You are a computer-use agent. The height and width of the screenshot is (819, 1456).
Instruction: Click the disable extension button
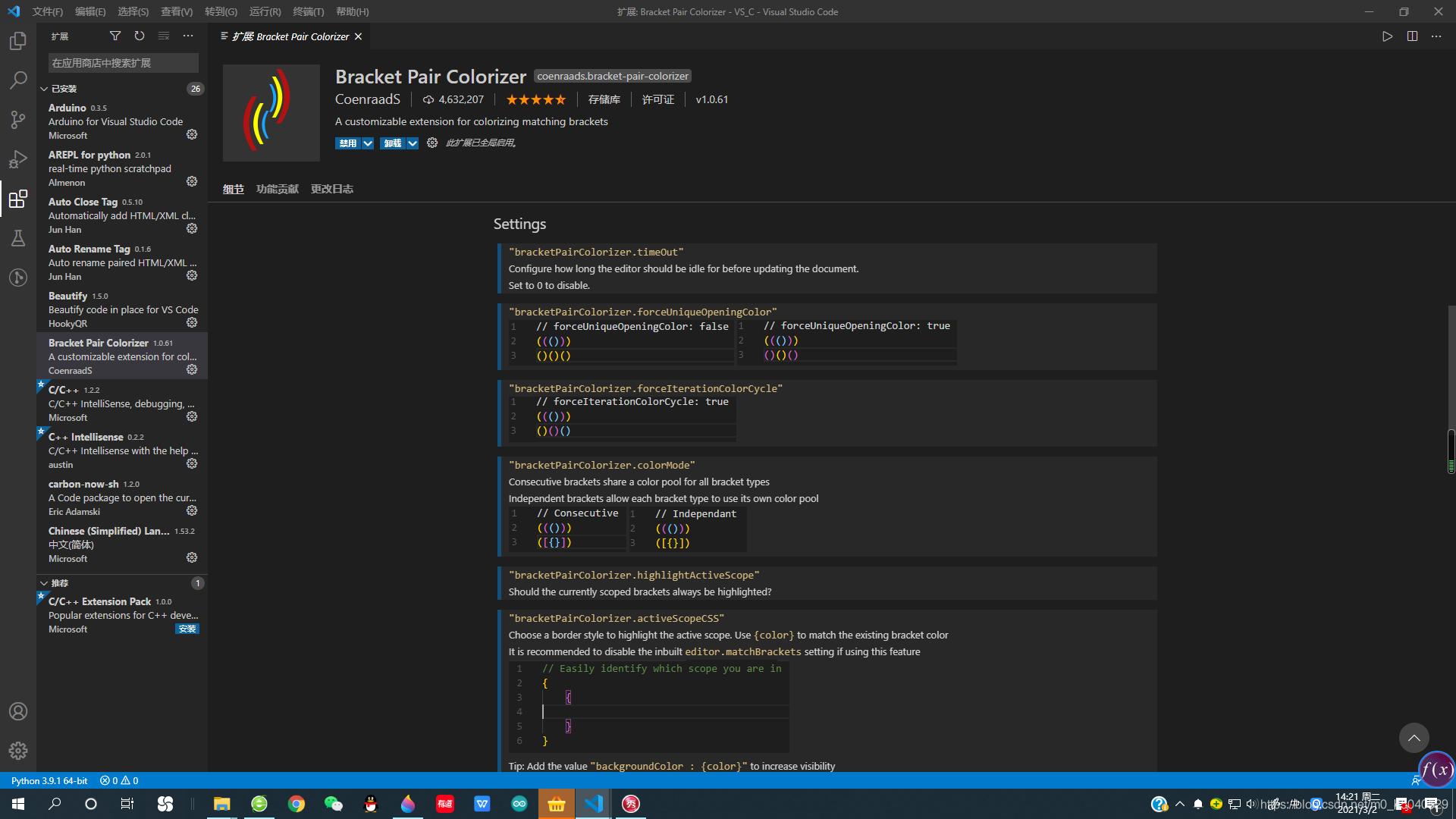[x=348, y=143]
